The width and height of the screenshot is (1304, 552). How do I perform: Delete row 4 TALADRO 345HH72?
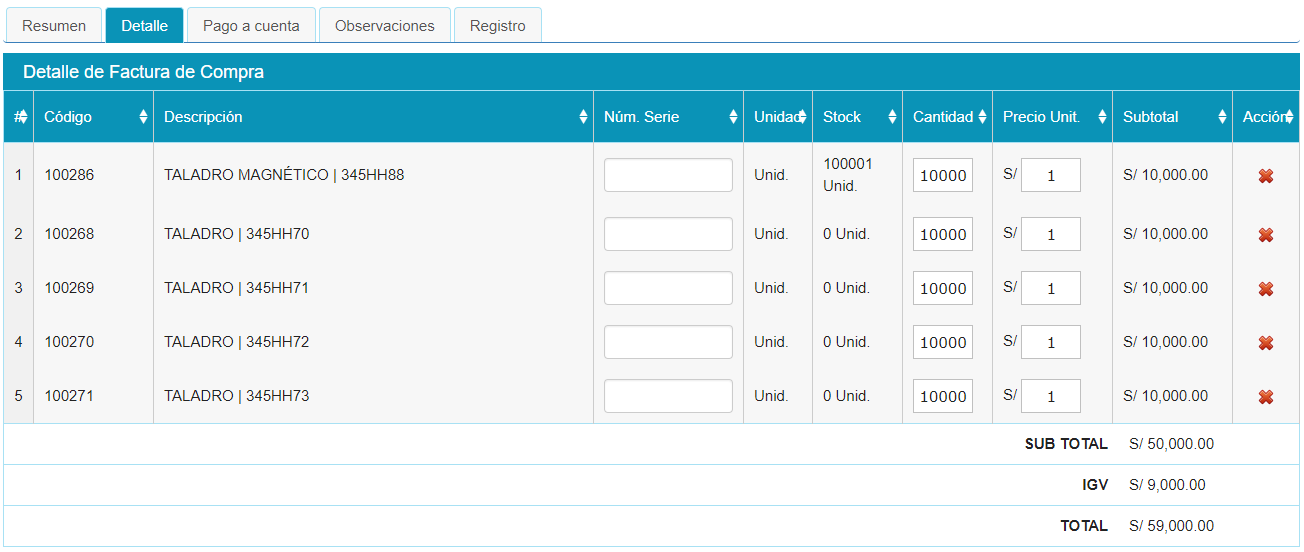click(x=1265, y=343)
